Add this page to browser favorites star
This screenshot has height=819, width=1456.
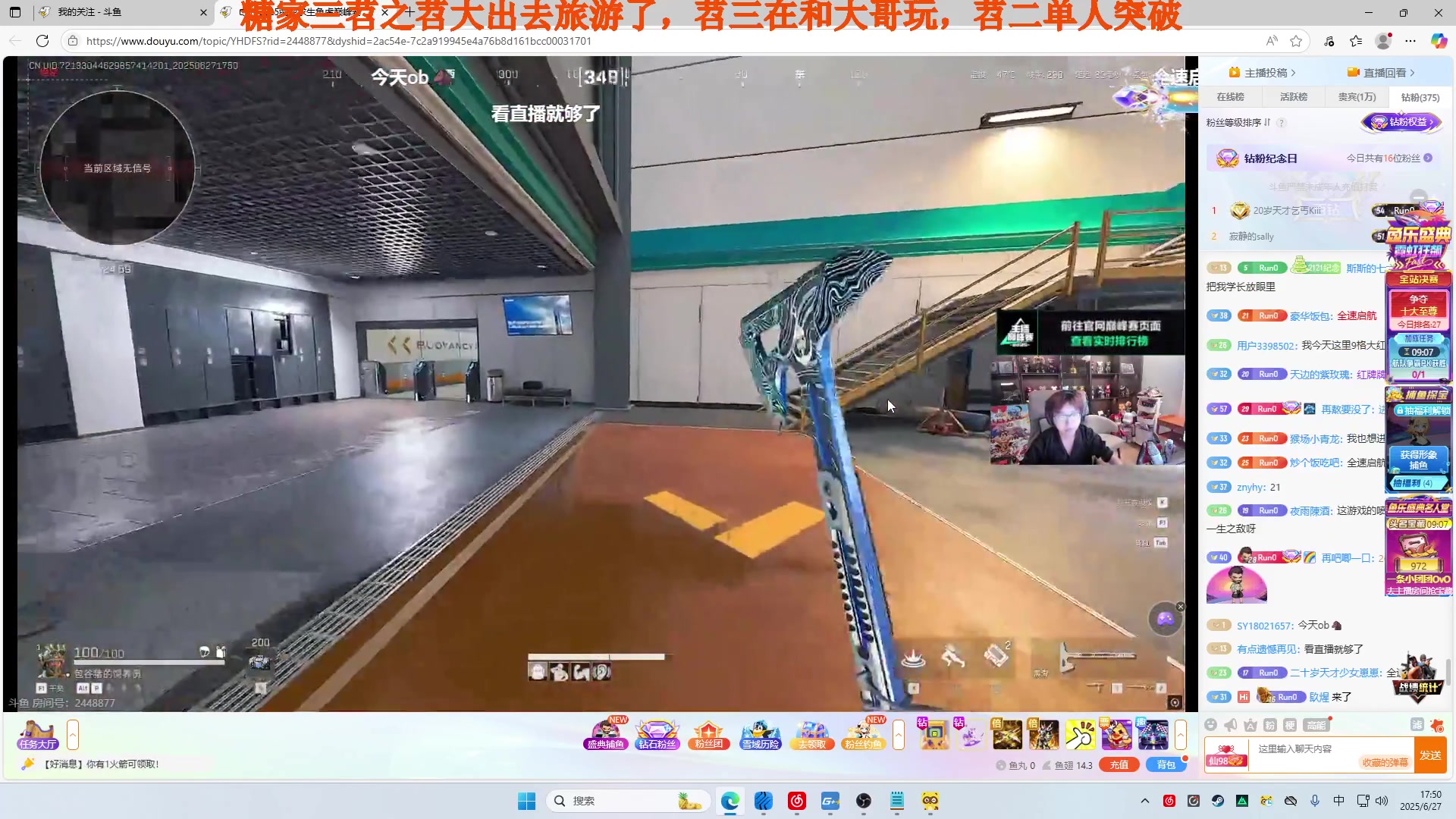(x=1296, y=41)
